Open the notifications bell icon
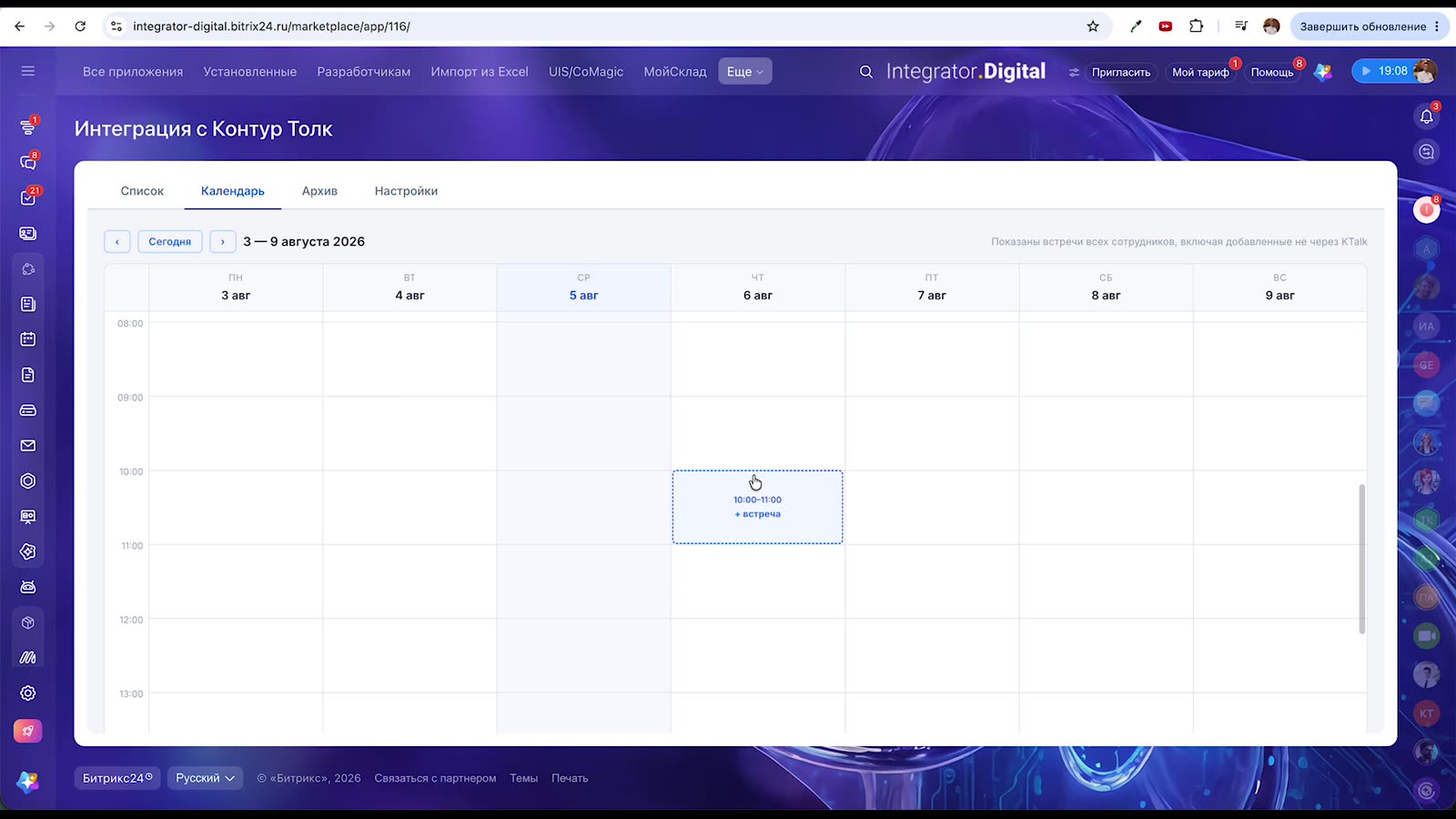This screenshot has height=819, width=1456. coord(1427,116)
